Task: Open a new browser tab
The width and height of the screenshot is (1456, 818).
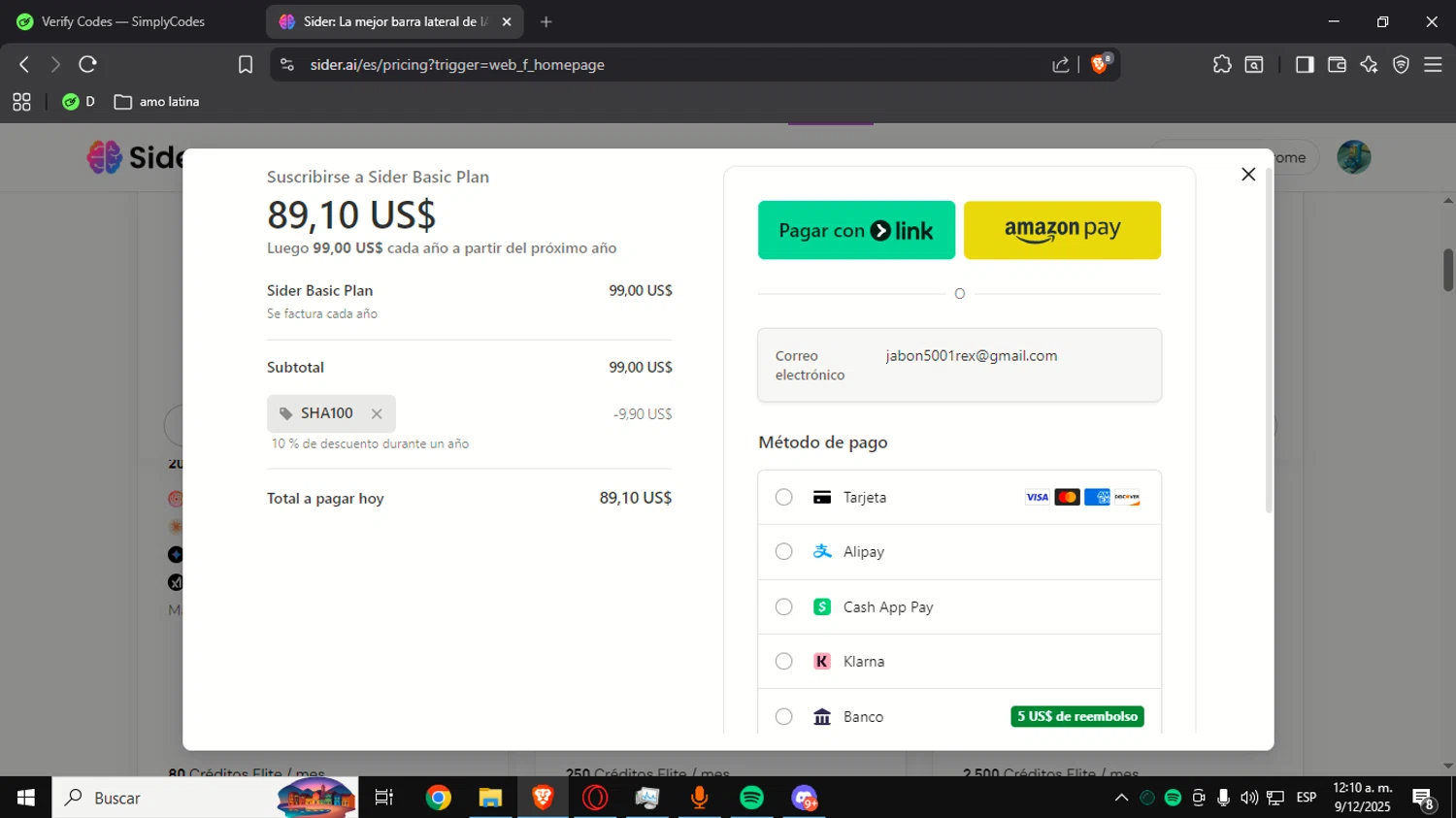Action: [546, 21]
